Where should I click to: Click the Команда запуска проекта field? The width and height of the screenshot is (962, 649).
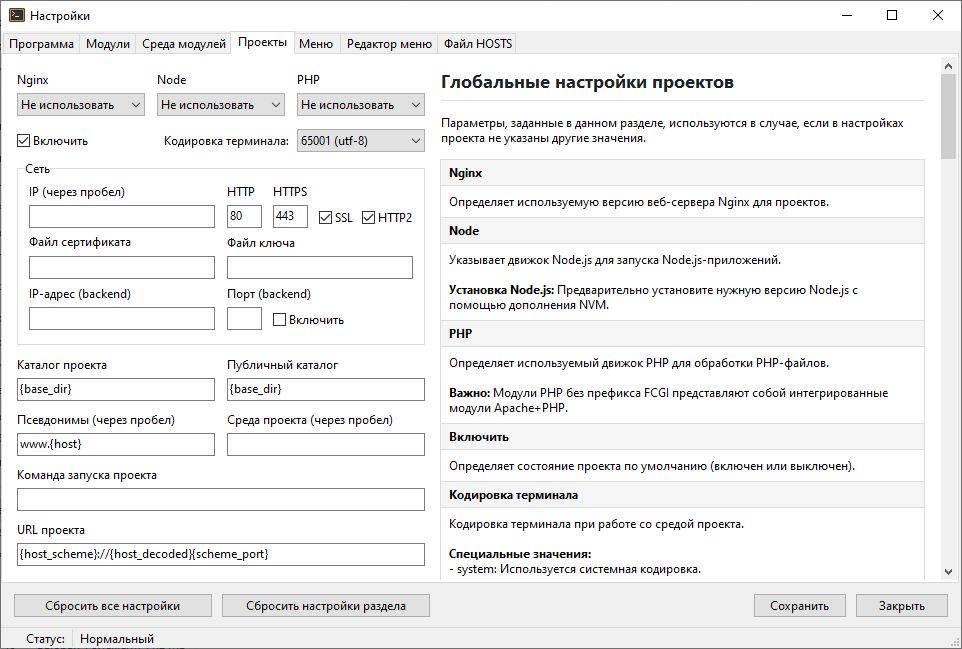tap(221, 499)
